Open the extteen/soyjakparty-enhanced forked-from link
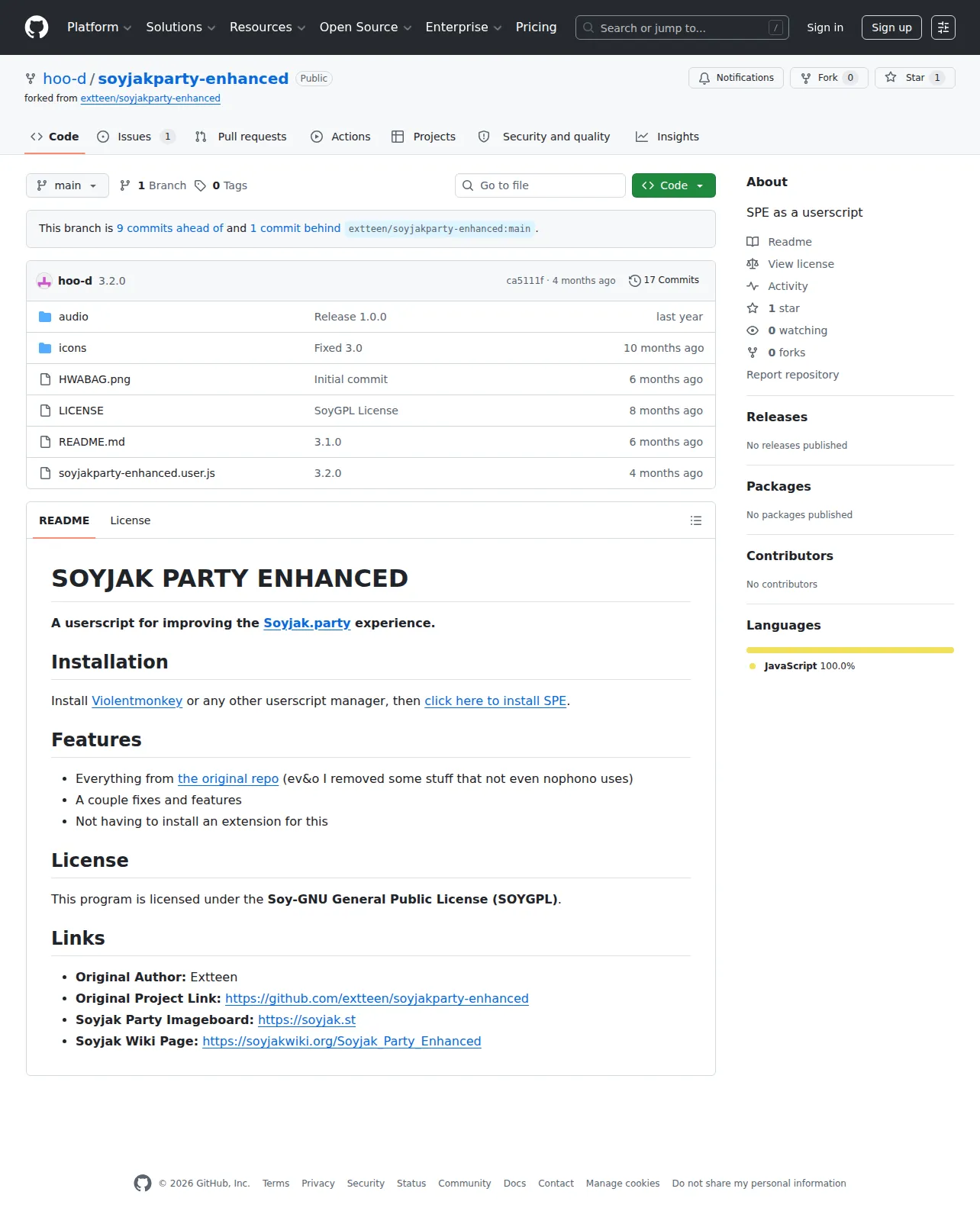This screenshot has height=1224, width=980. [x=150, y=98]
